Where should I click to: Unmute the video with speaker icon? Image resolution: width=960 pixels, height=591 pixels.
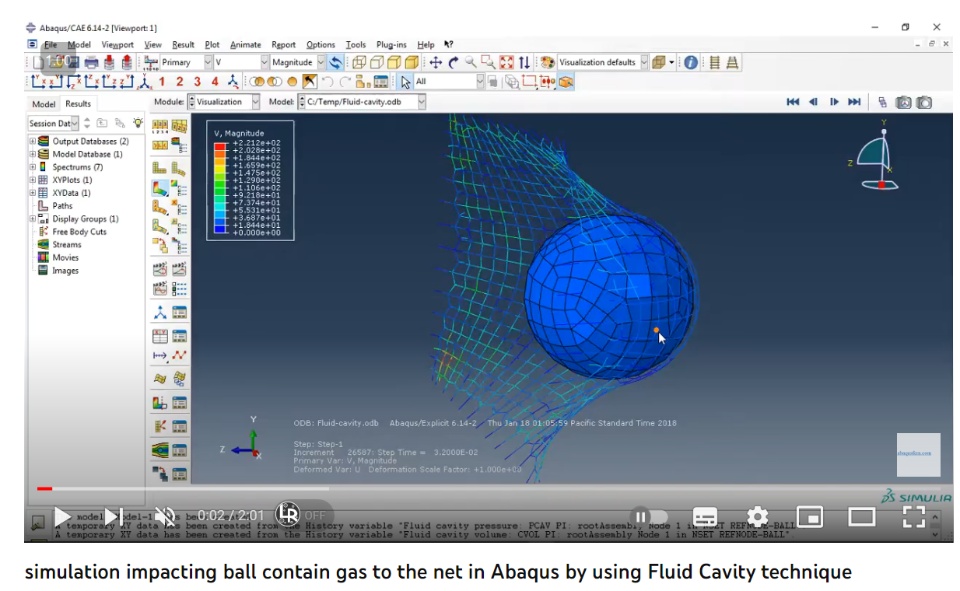165,517
